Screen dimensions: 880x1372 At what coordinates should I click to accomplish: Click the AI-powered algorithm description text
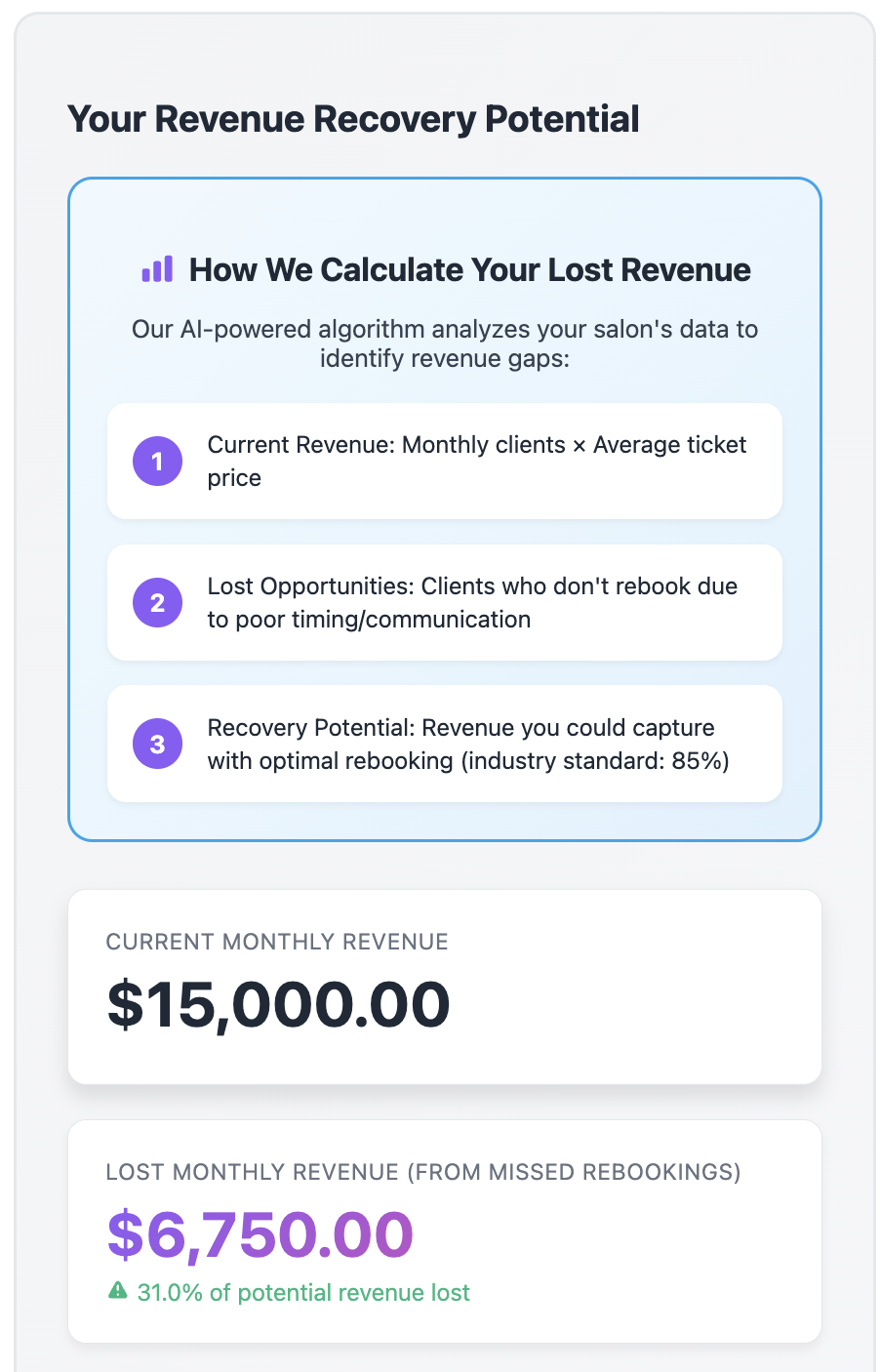(445, 330)
